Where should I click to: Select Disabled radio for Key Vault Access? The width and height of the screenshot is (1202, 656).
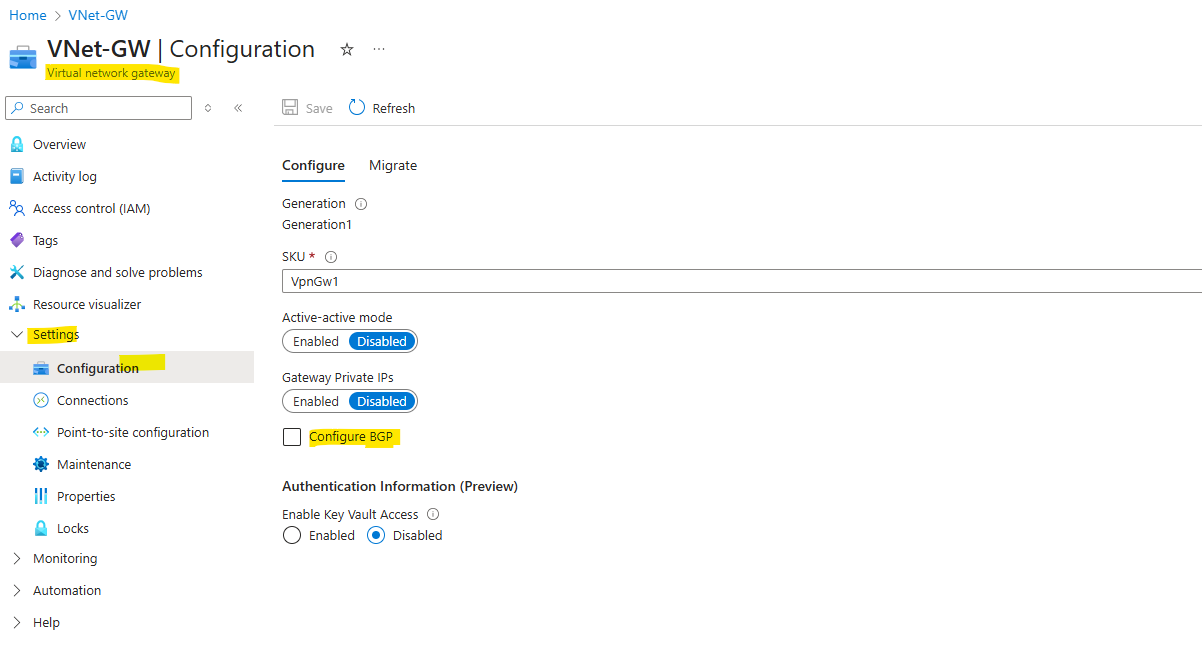click(376, 535)
